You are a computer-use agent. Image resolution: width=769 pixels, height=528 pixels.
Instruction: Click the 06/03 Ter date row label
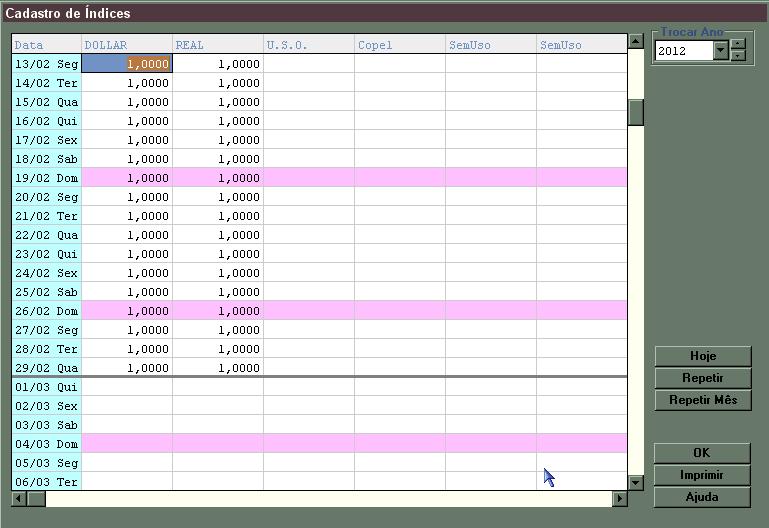46,481
